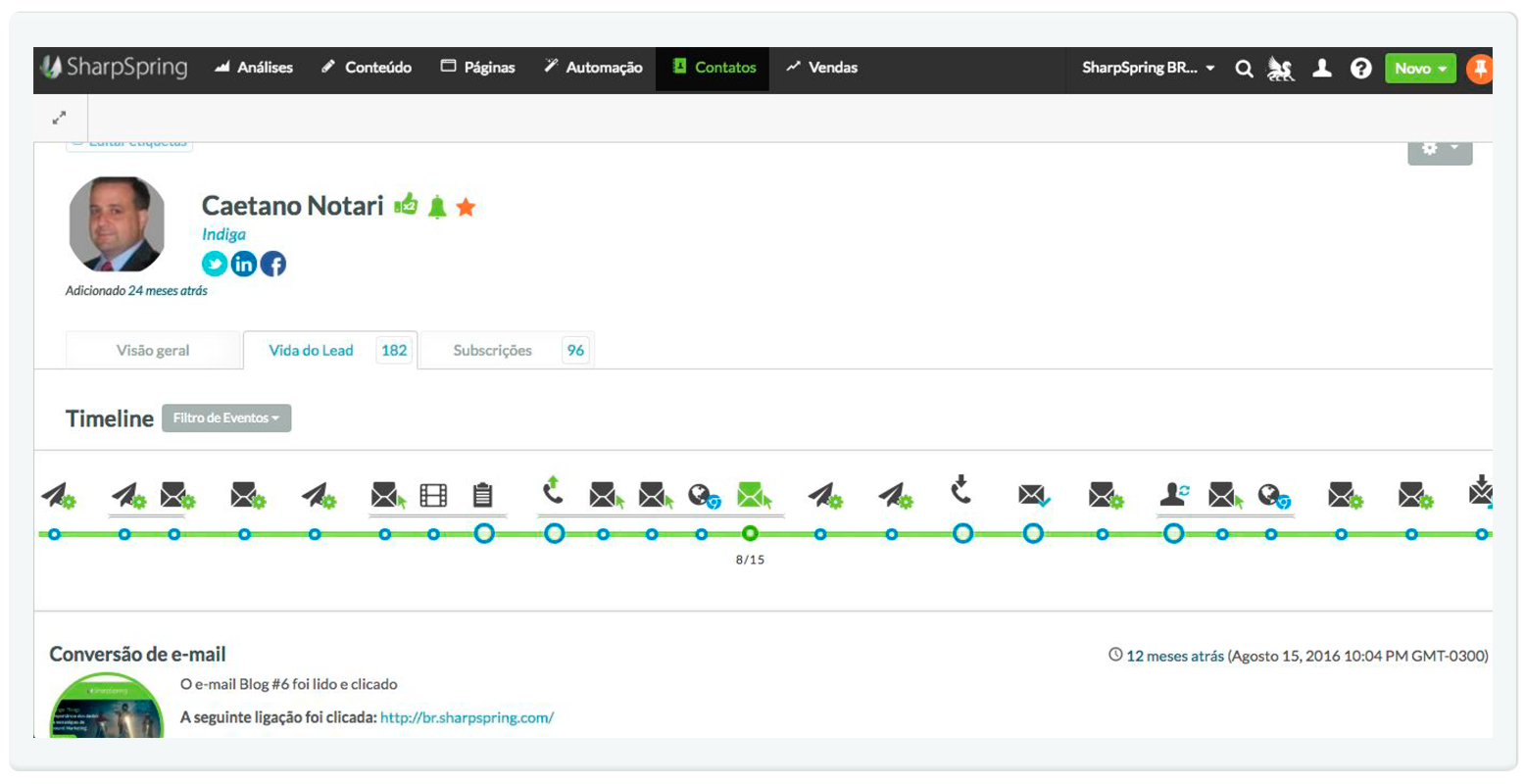This screenshot has height=784, width=1525.
Task: Click the contact sync person event icon
Action: (x=1174, y=495)
